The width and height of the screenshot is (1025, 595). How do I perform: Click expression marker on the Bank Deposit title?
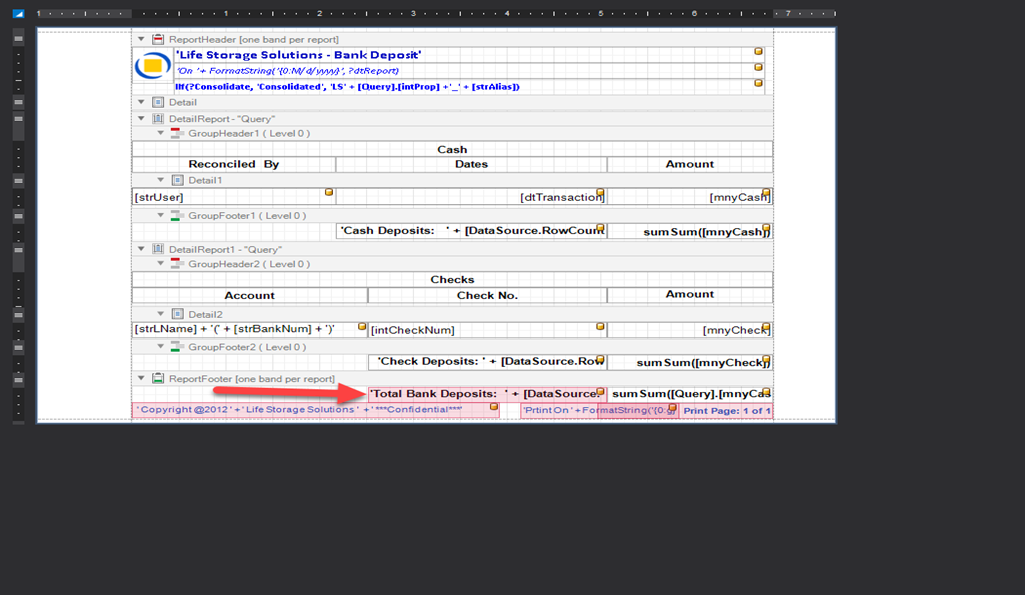pos(758,51)
